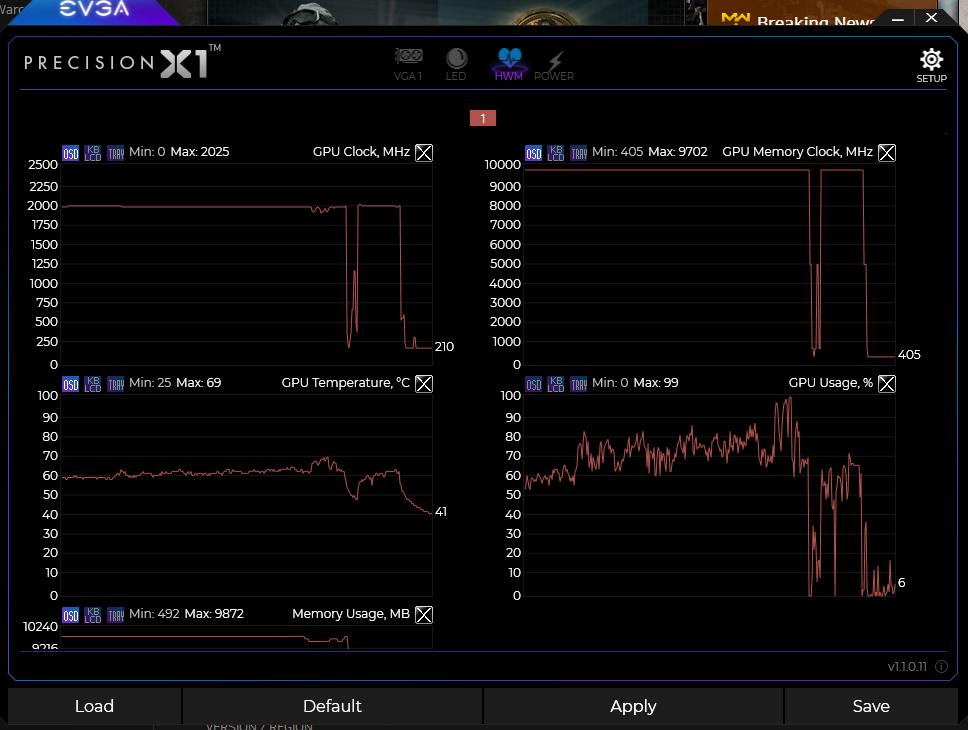Click the "GPU Clock, MHz" graph title
Screen dimensions: 968x730
coord(361,152)
